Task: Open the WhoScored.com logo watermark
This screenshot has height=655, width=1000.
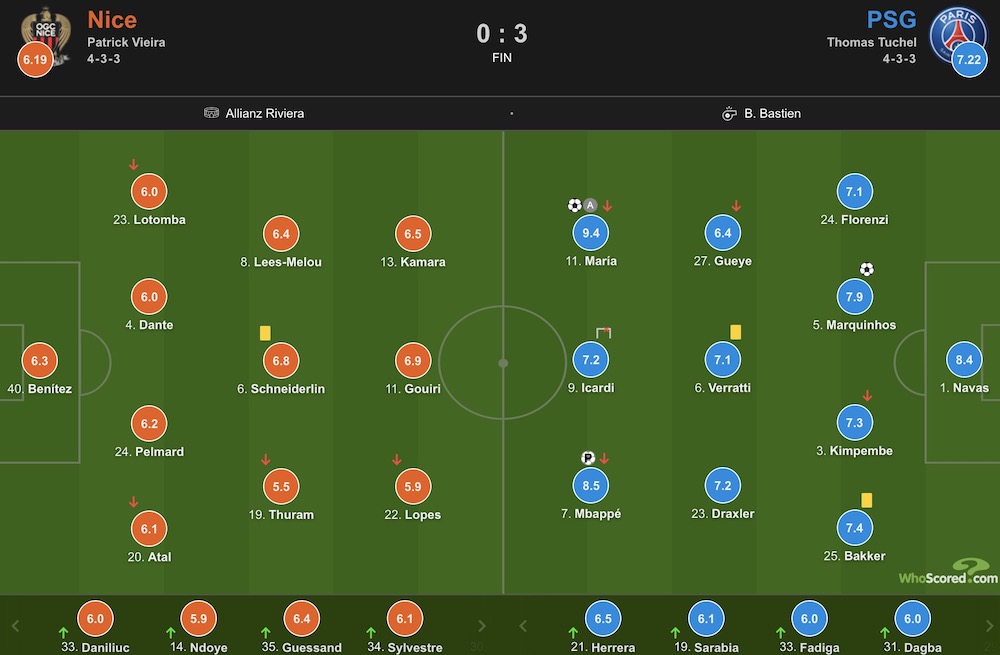Action: click(x=948, y=571)
